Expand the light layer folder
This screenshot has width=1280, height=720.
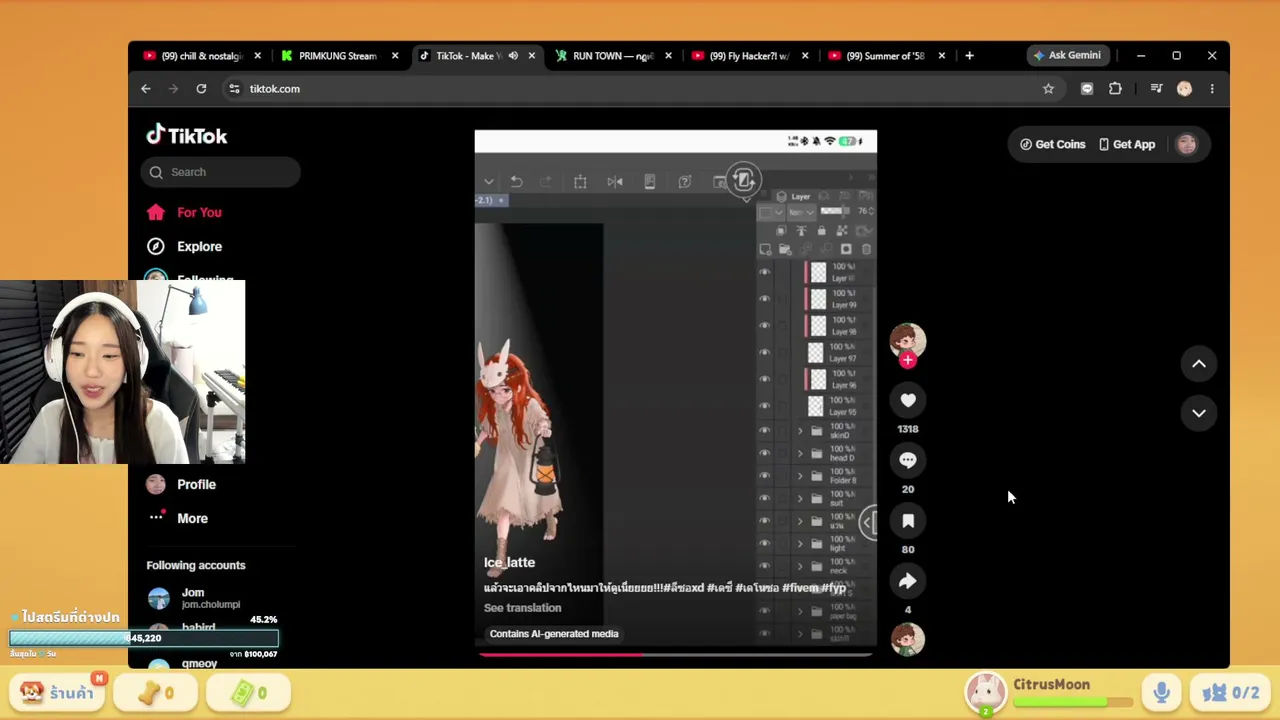(800, 544)
